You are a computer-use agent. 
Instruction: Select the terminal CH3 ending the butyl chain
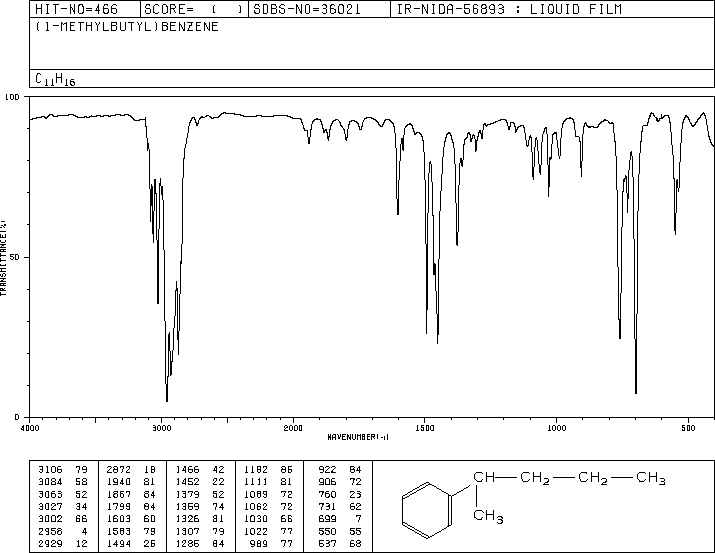point(651,478)
